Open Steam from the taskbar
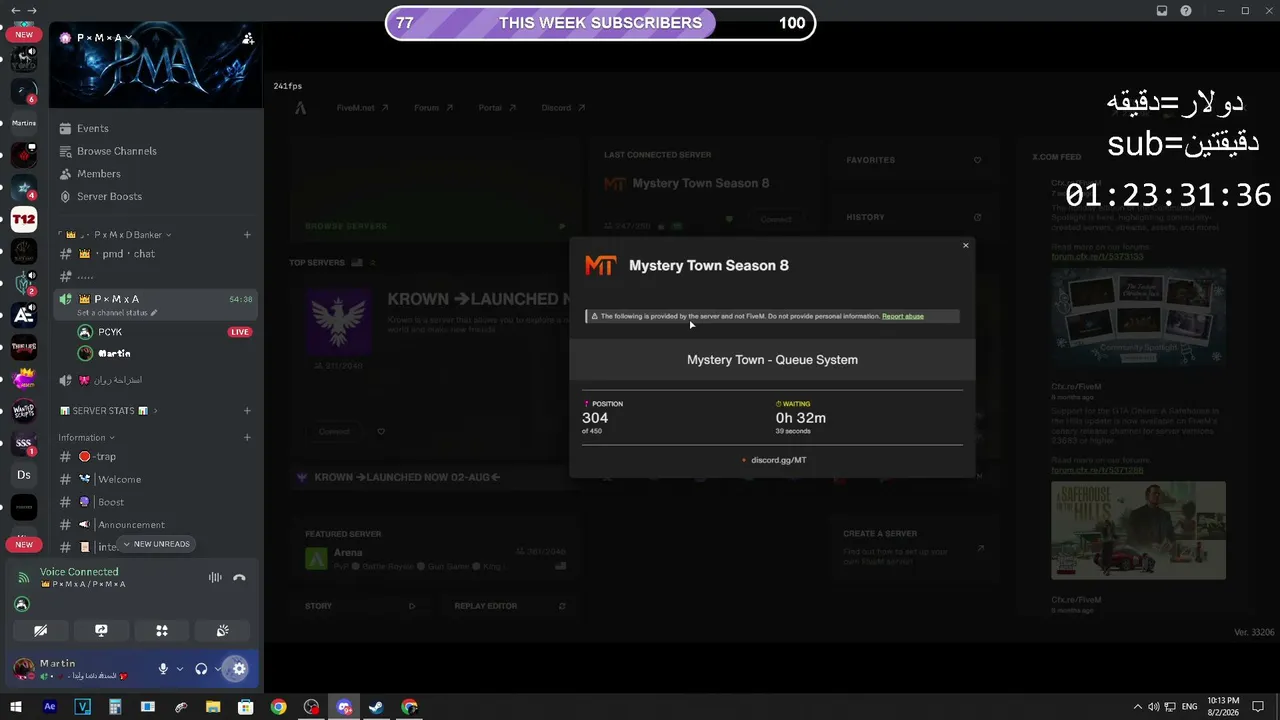 376,707
